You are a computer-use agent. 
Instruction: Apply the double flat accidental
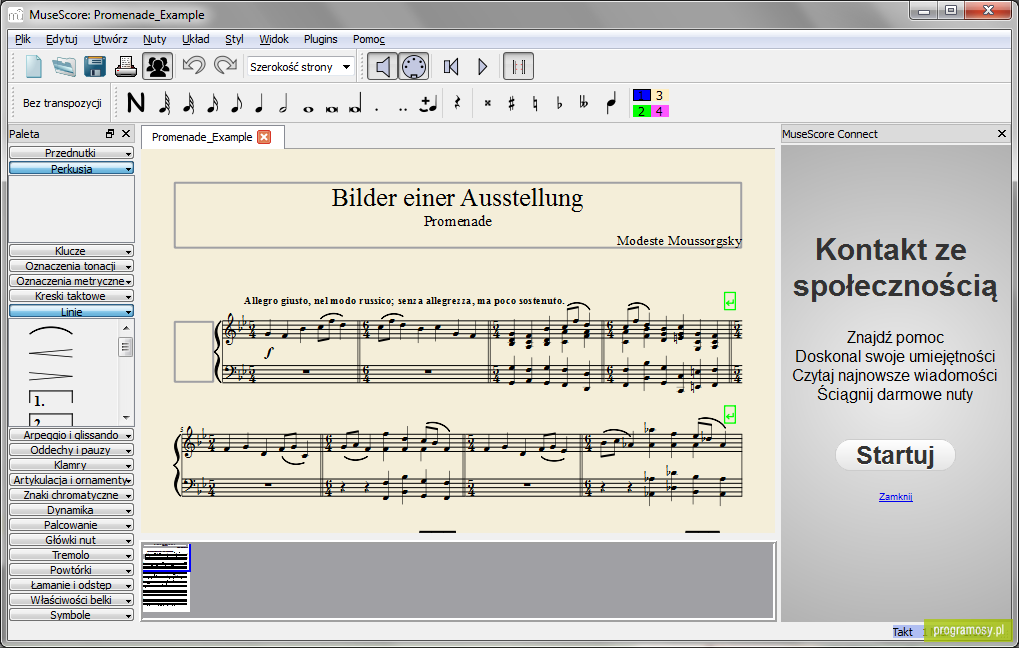point(583,103)
